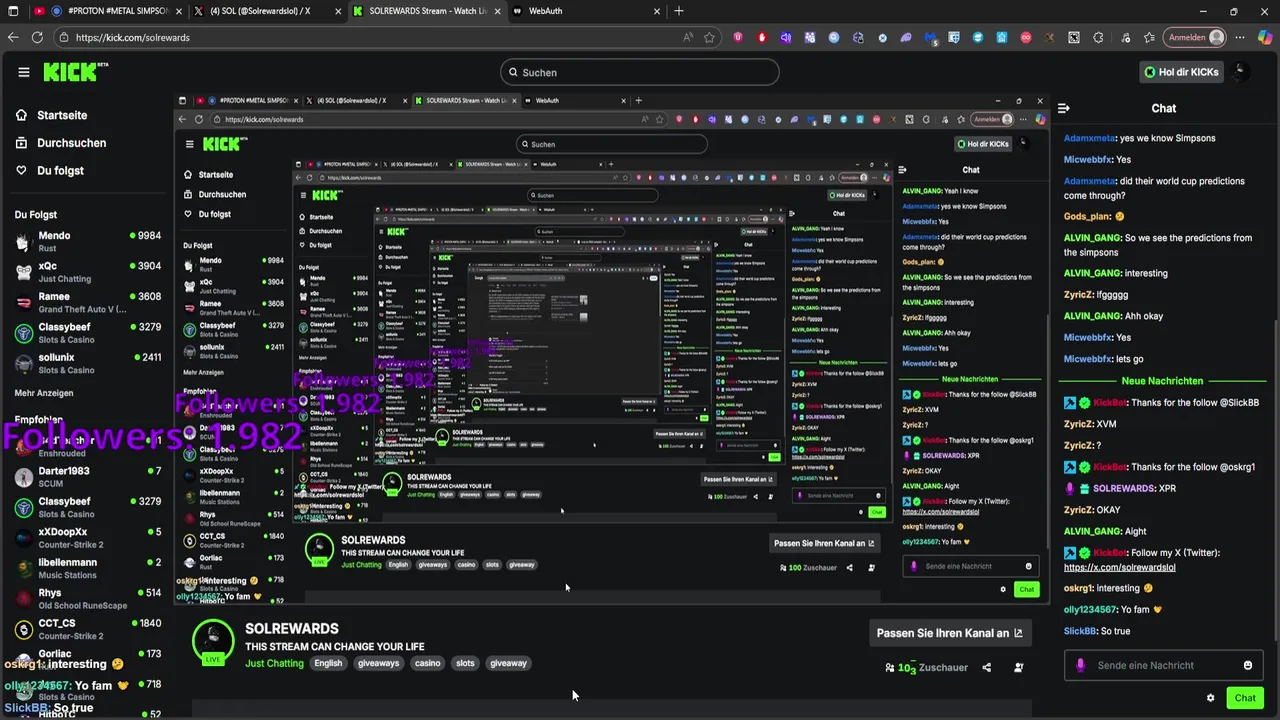Go back with browser back arrow
This screenshot has height=720, width=1280.
13,37
